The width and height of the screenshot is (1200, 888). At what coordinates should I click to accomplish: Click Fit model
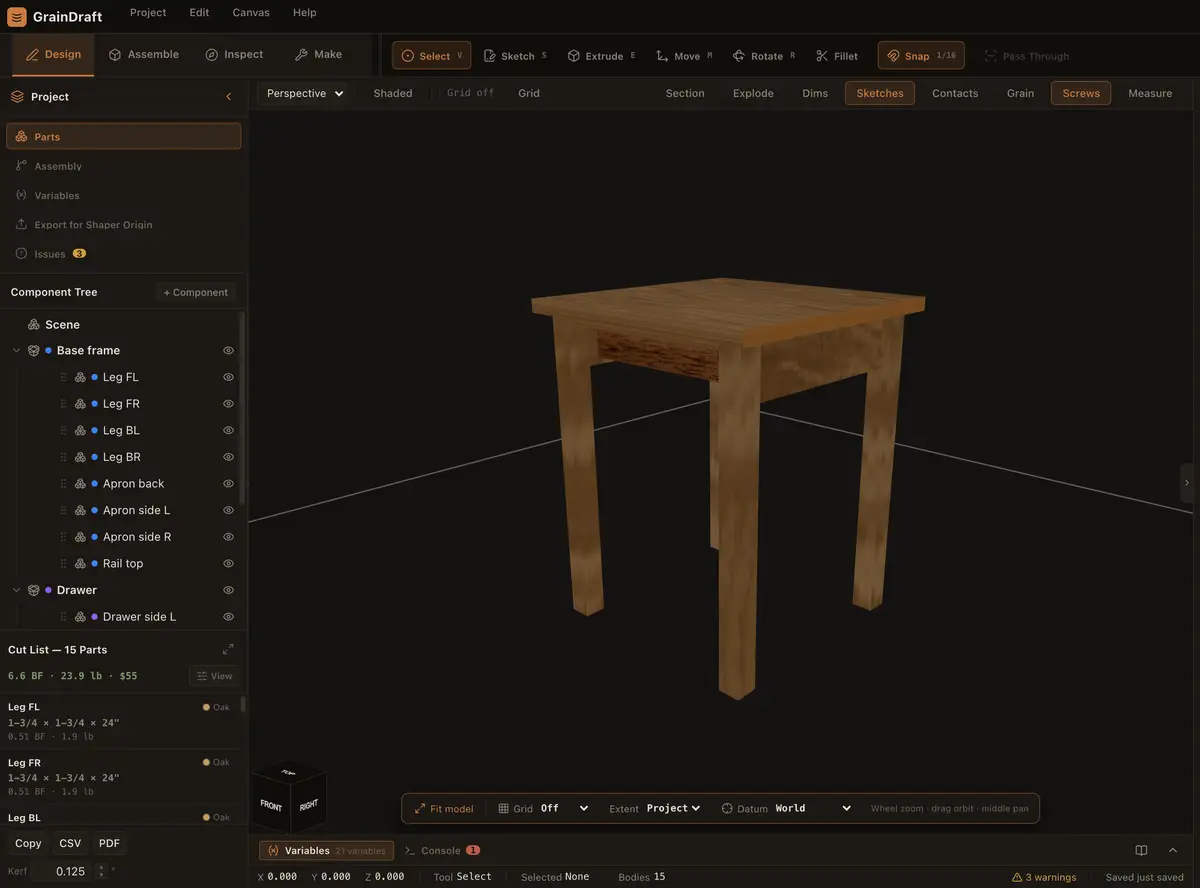click(x=445, y=808)
